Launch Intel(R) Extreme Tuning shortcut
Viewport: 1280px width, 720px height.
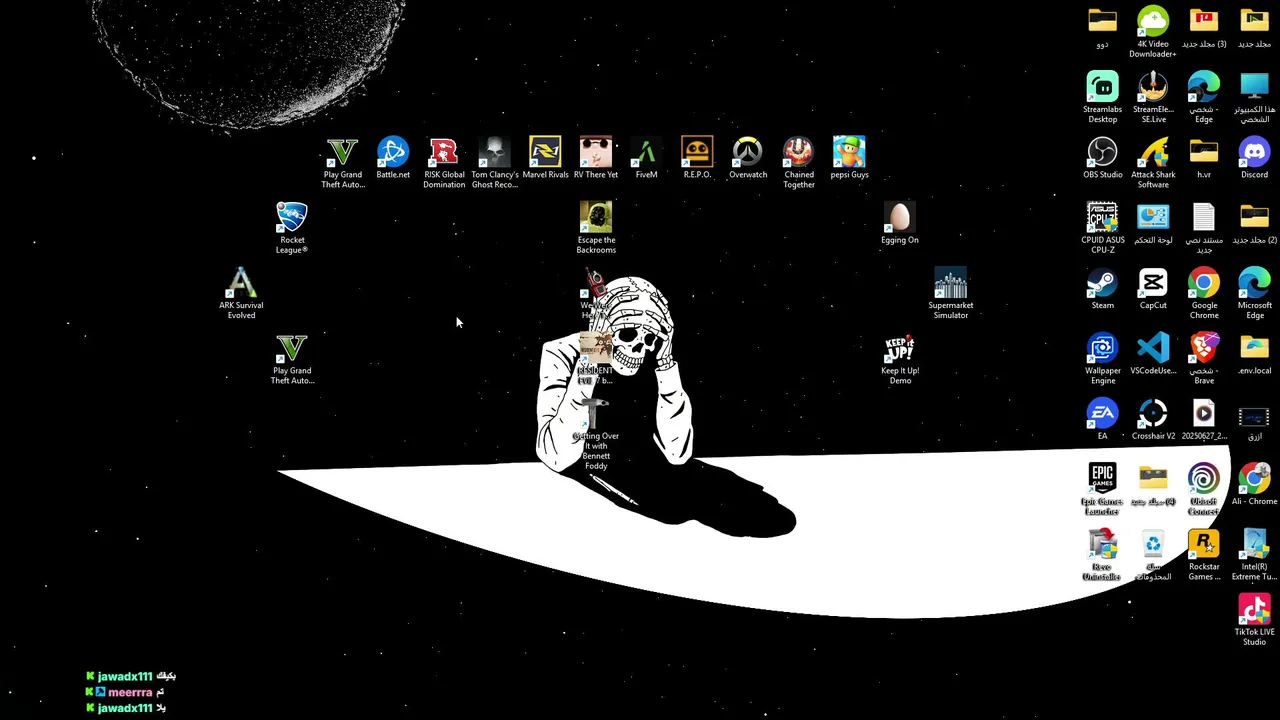coord(1254,555)
